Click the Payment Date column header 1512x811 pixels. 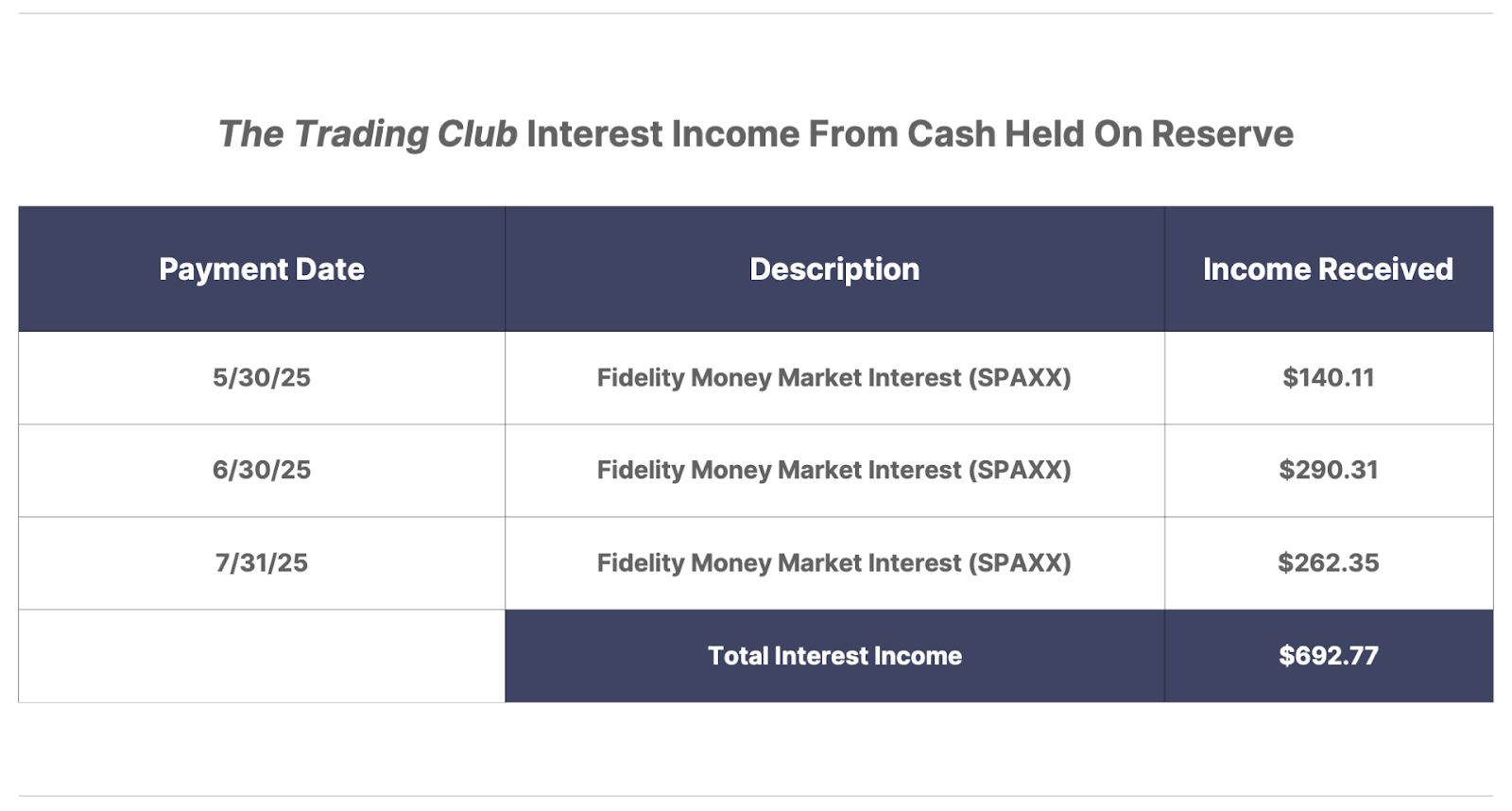tap(262, 269)
